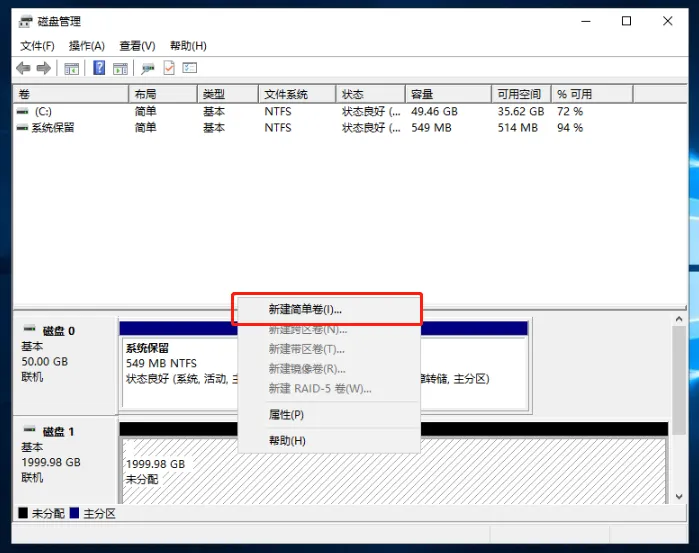Sort by the 卷 column header
Screen dimensions: 699x553
click(71, 94)
